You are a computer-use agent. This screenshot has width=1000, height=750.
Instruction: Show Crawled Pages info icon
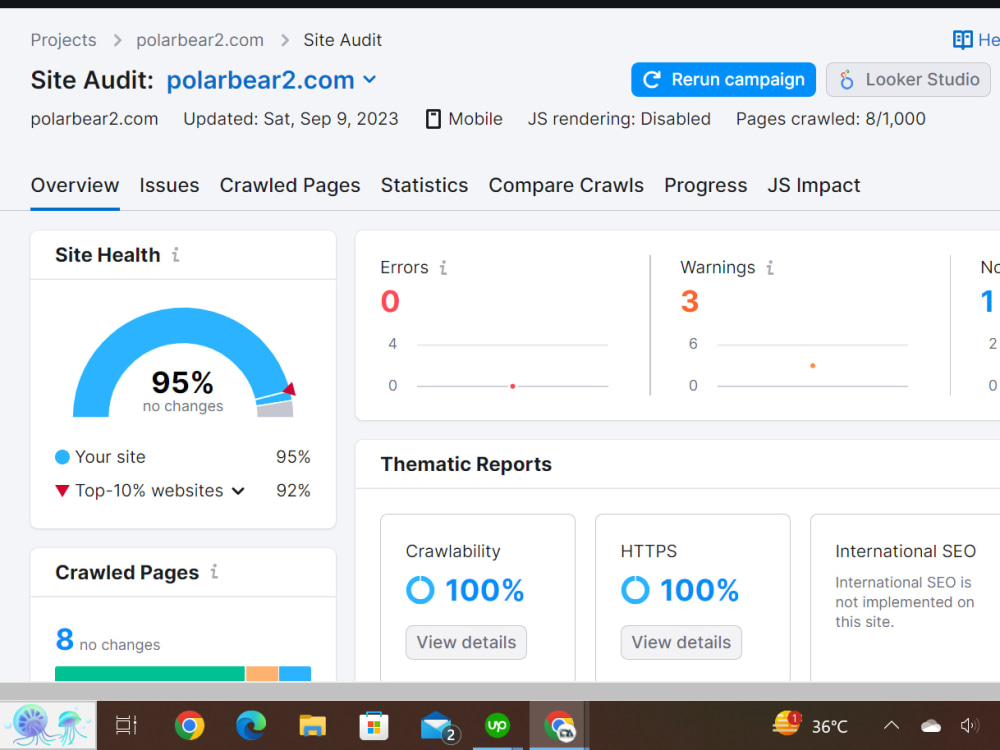(x=214, y=572)
